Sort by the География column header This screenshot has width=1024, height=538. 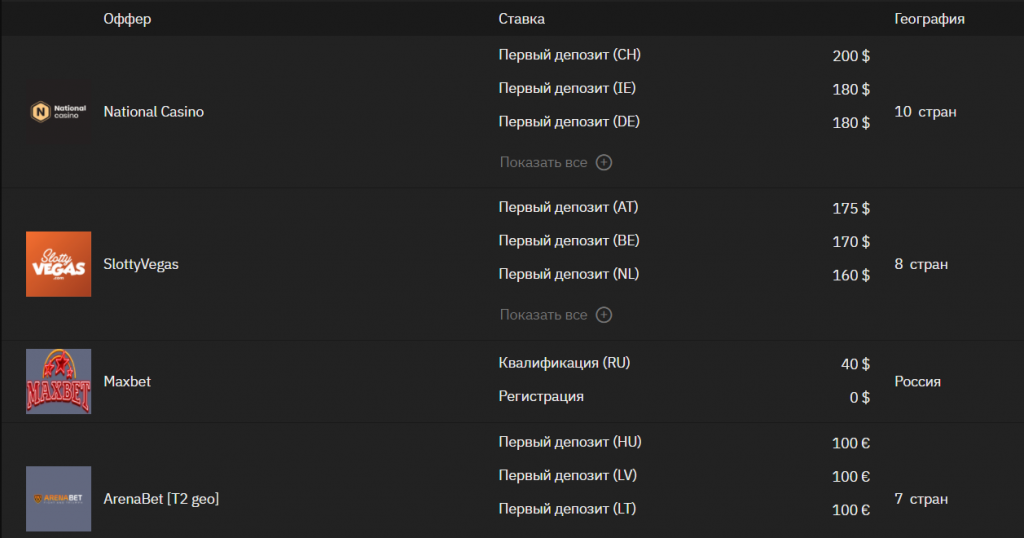(929, 19)
